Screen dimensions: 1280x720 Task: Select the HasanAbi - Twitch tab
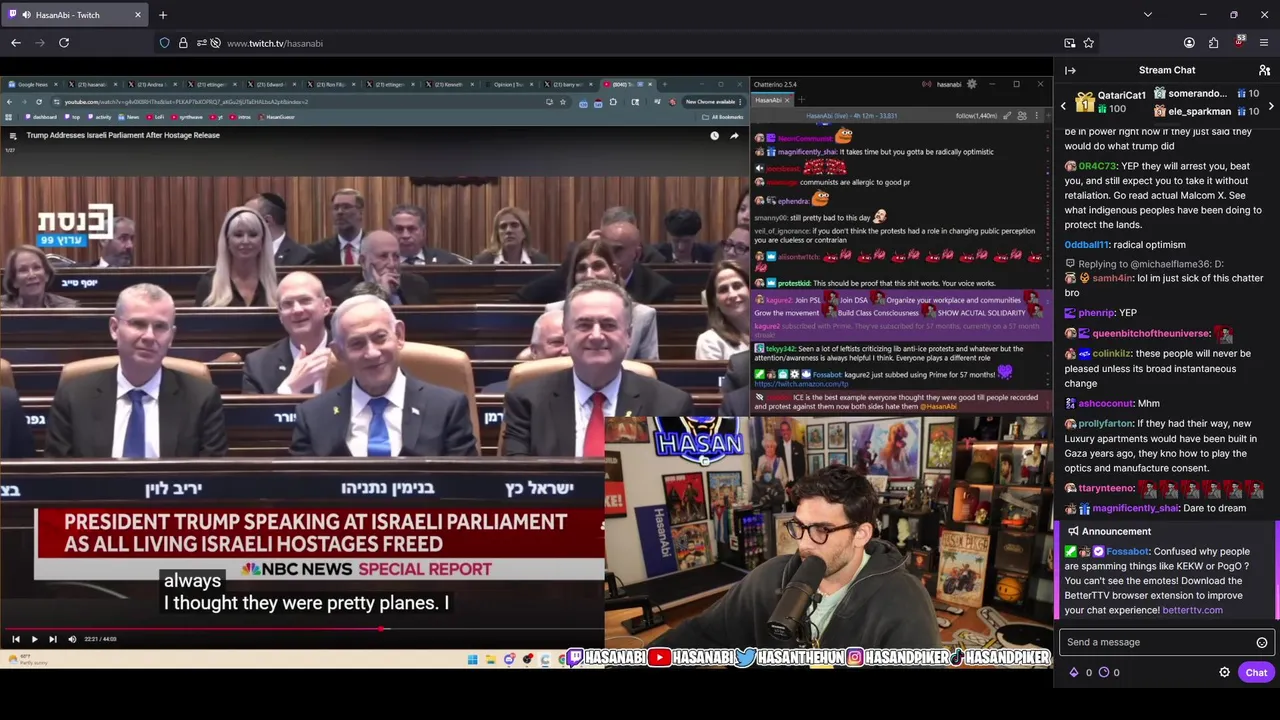[x=74, y=15]
